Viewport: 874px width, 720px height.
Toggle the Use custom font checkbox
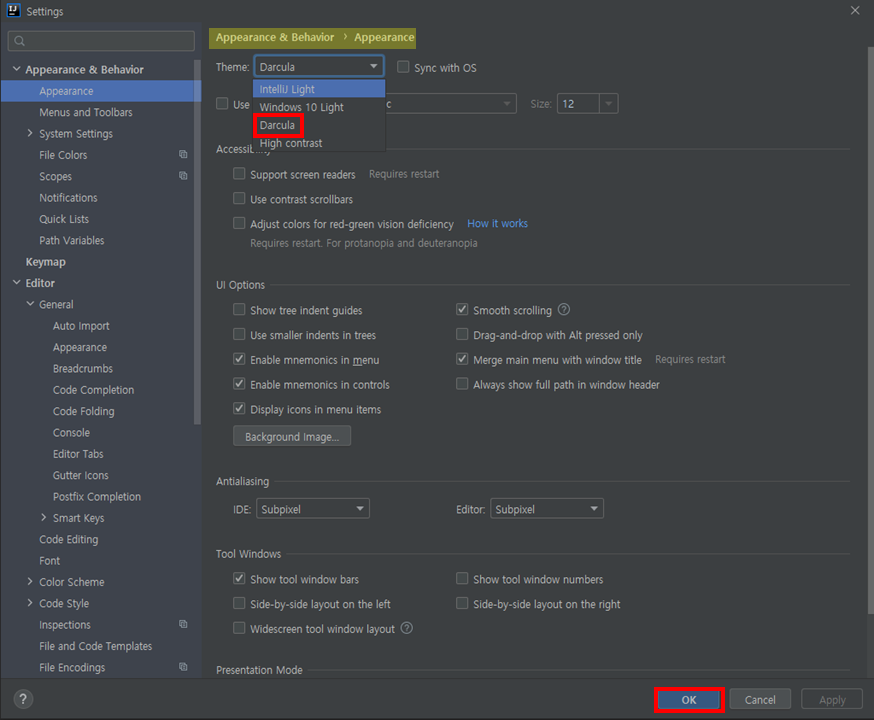pos(222,104)
